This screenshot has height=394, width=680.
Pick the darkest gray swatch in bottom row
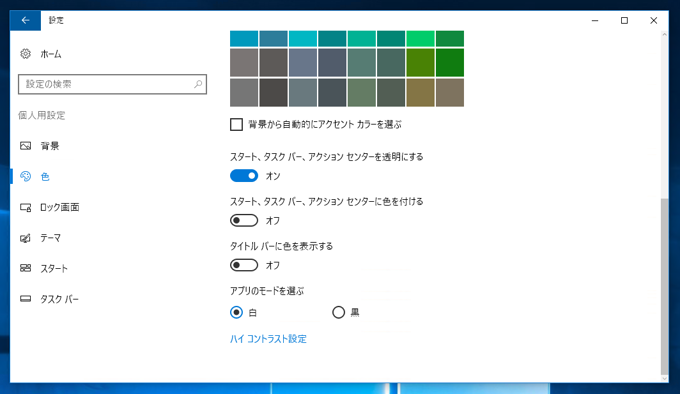(x=273, y=92)
